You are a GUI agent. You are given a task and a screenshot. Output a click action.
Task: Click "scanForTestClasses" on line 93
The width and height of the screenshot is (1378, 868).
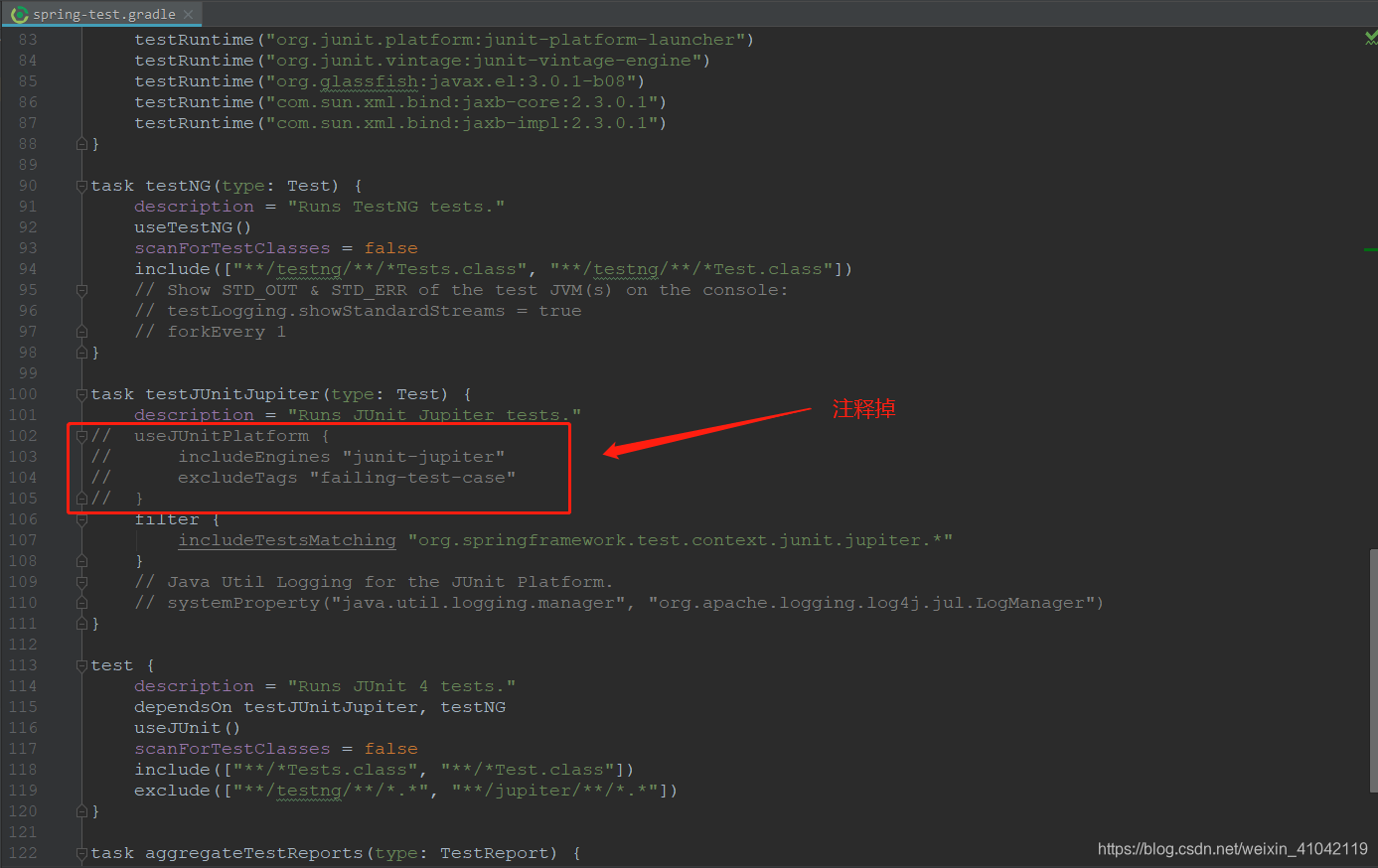click(x=232, y=248)
